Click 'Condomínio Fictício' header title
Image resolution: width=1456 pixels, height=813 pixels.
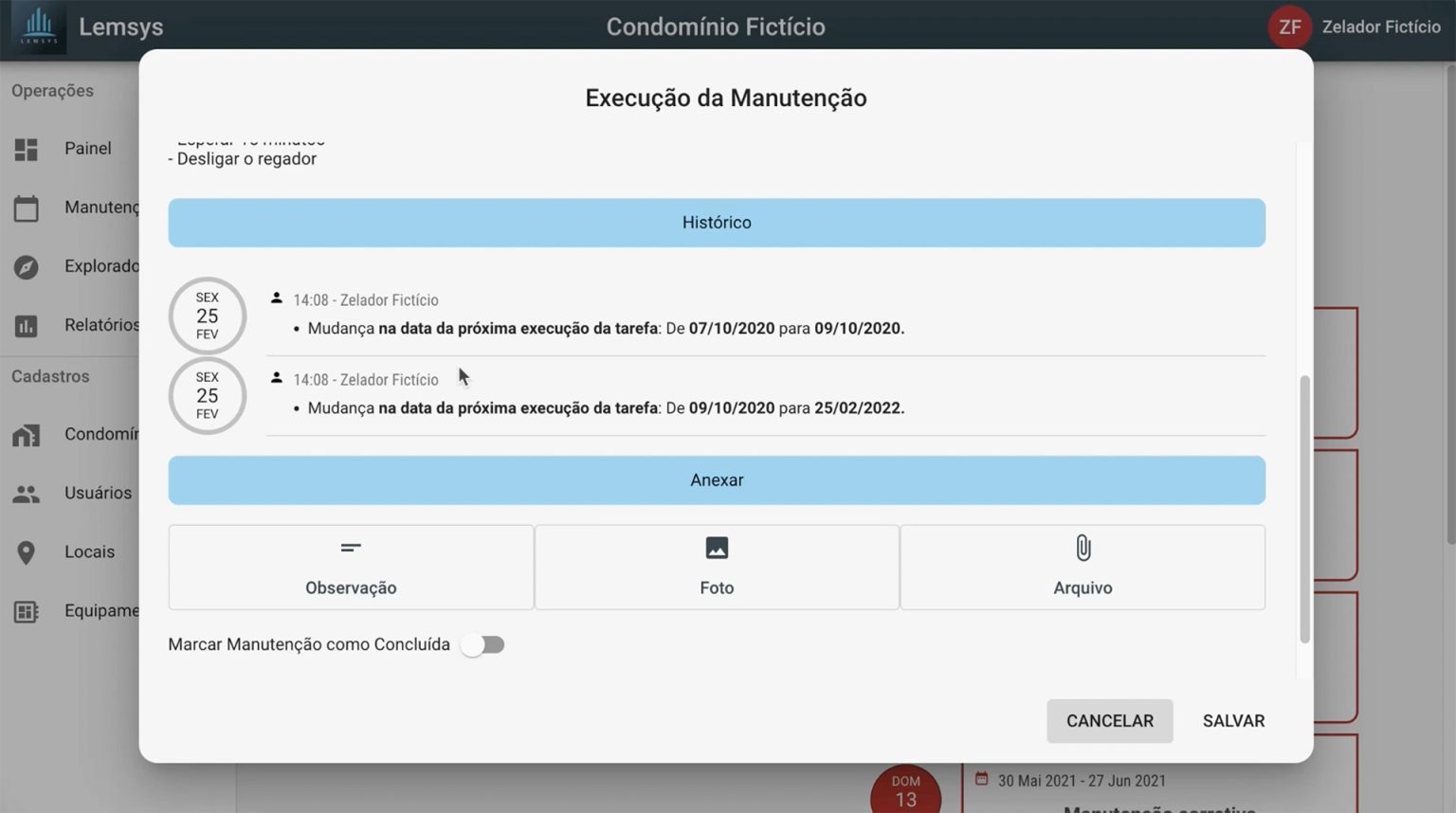716,27
